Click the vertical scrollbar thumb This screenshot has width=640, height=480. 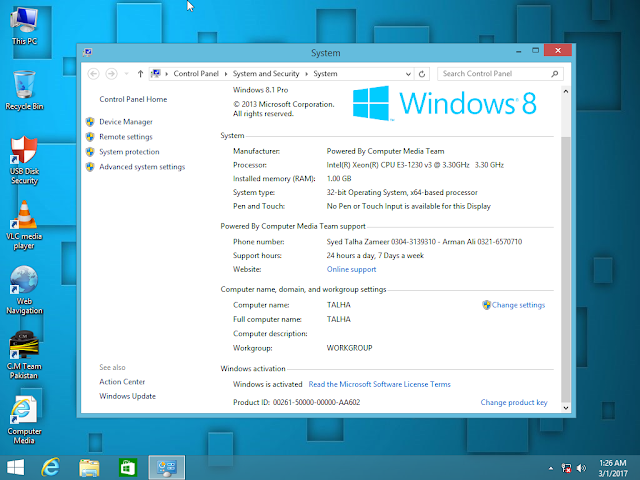[x=566, y=267]
